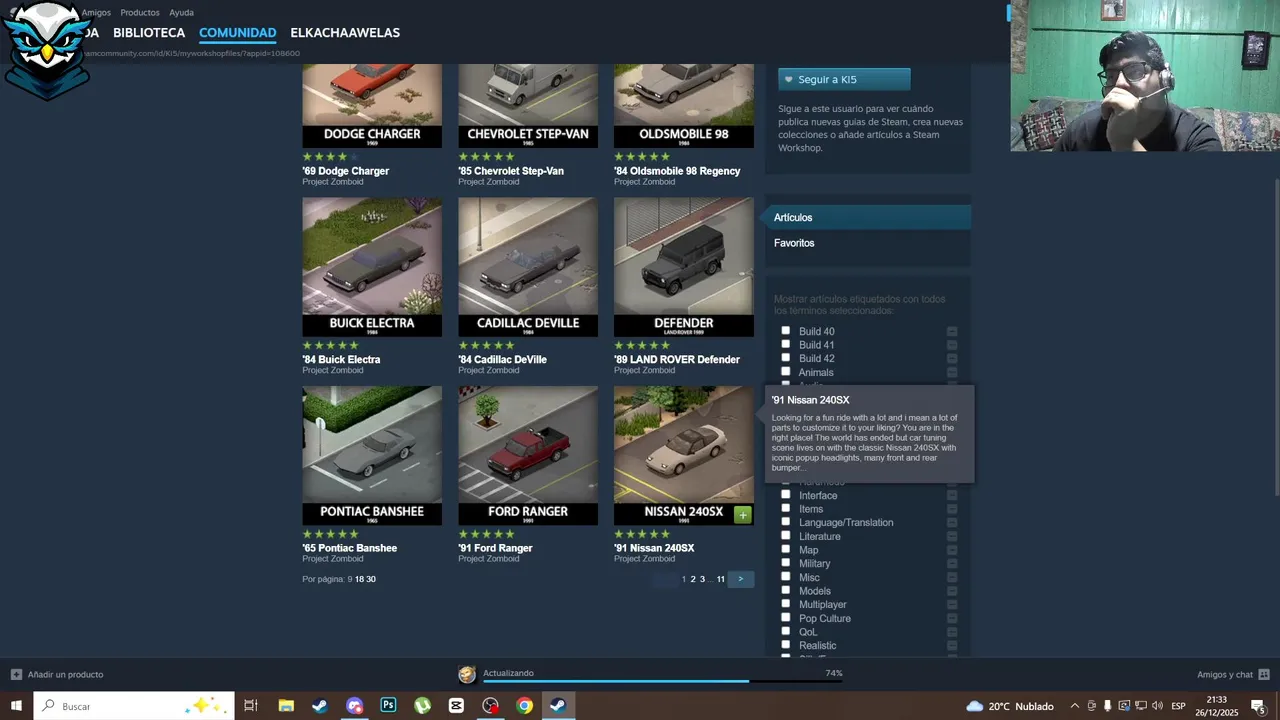This screenshot has height=720, width=1280.
Task: Open Task View from taskbar
Action: coord(251,706)
